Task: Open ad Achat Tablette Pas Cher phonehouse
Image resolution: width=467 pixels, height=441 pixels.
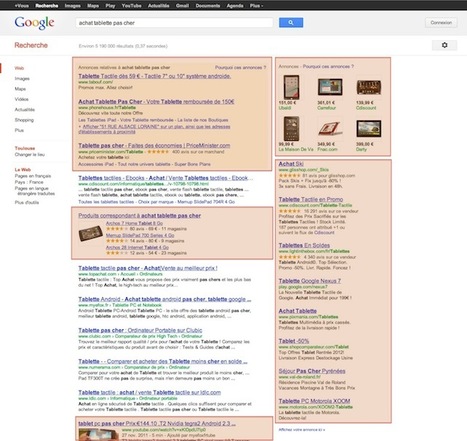Action: (156, 101)
